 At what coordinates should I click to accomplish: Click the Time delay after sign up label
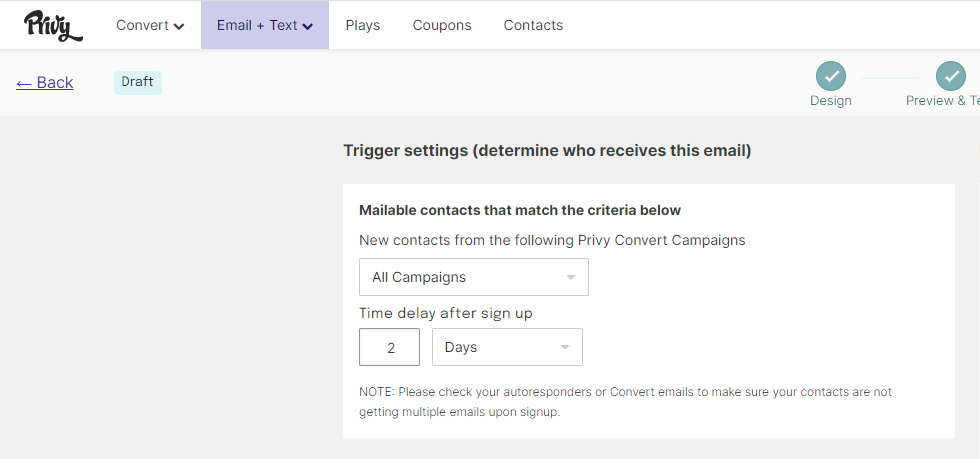point(446,313)
